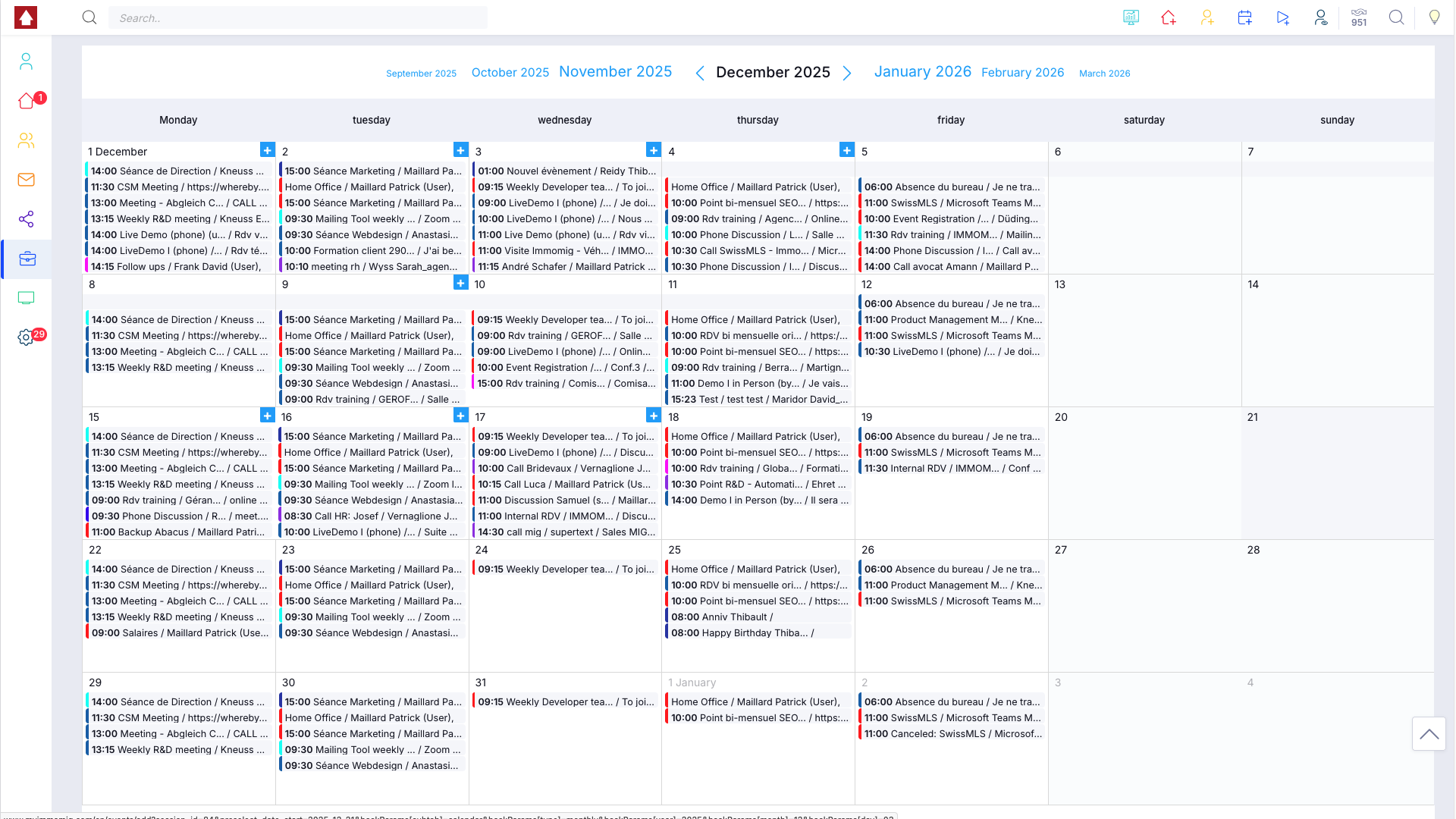Screen dimensions: 1456x819
Task: Switch to March 2026 month
Action: [1105, 74]
